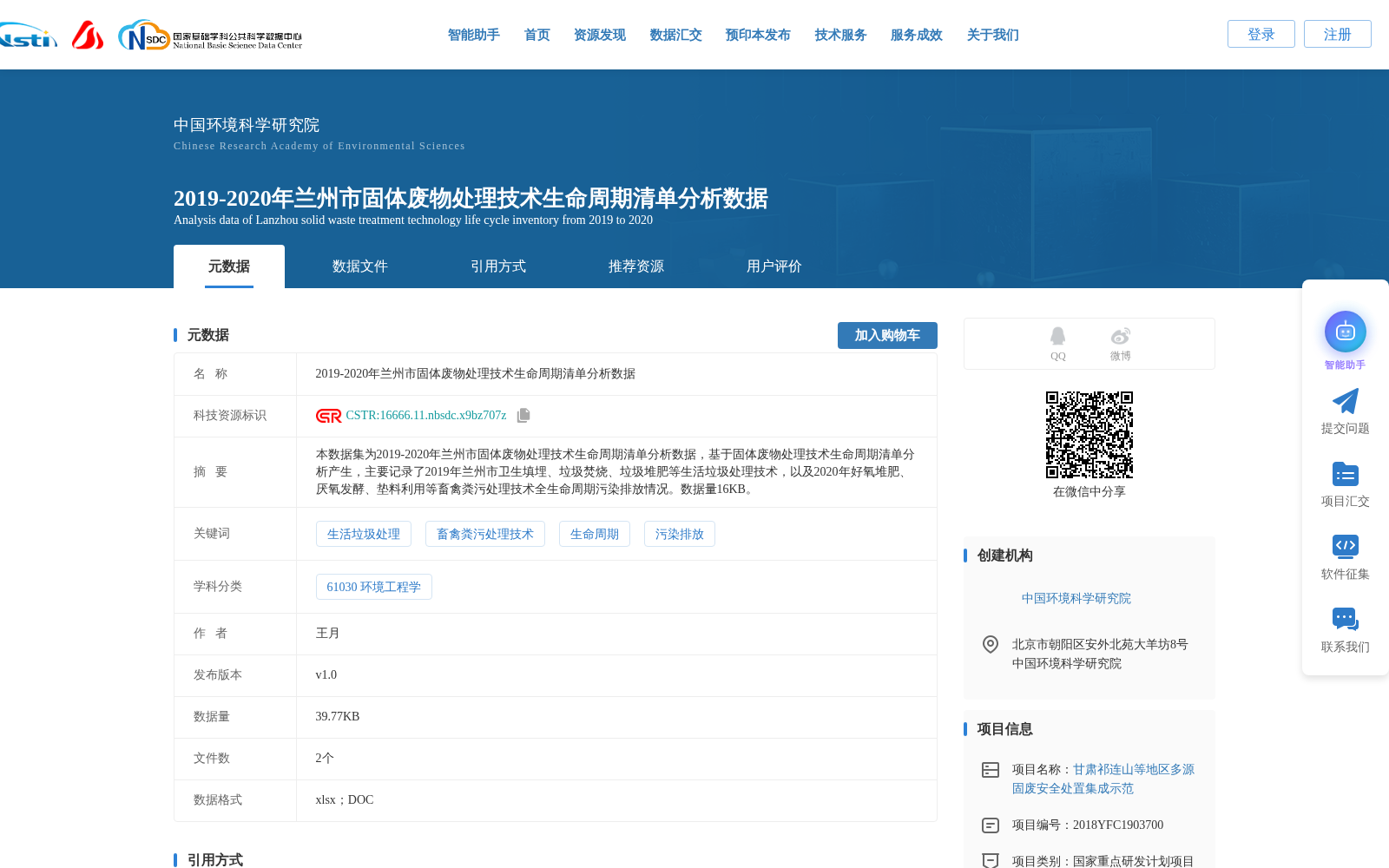Click the address text 北京市朝阳区安外北苑大羊坊8号
Screen dimensions: 1389x868
(x=1100, y=645)
